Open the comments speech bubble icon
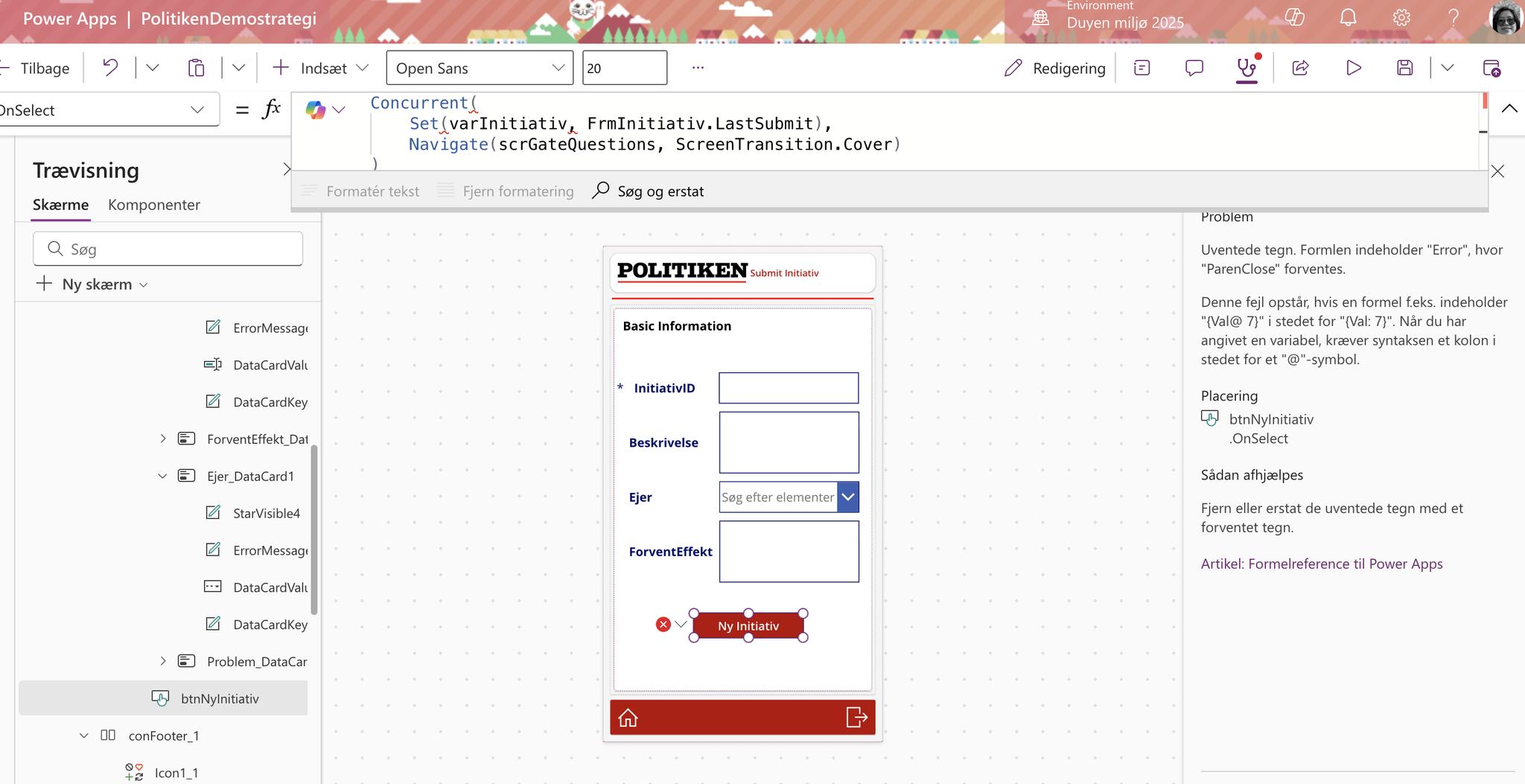This screenshot has width=1525, height=784. [x=1194, y=68]
